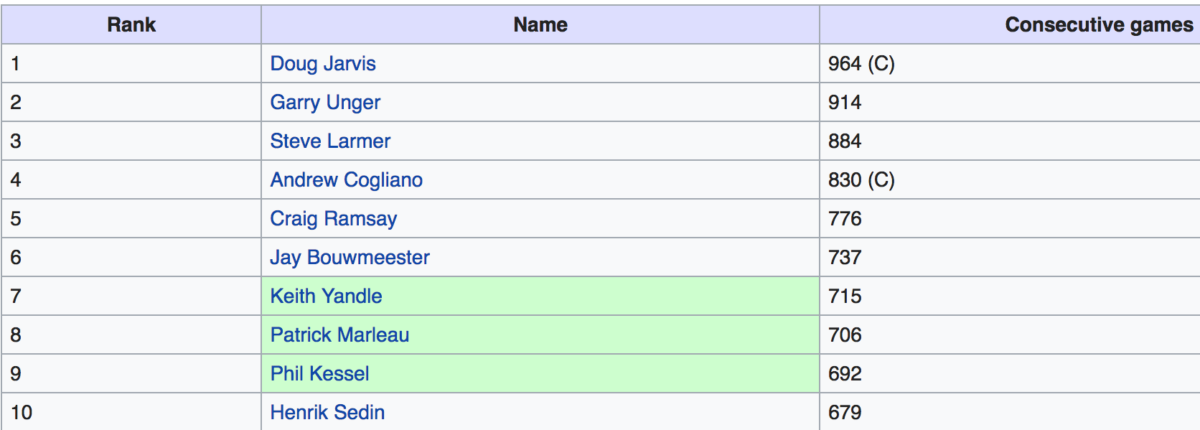Click the rank 1 cell
1200x430 pixels.
[x=16, y=64]
